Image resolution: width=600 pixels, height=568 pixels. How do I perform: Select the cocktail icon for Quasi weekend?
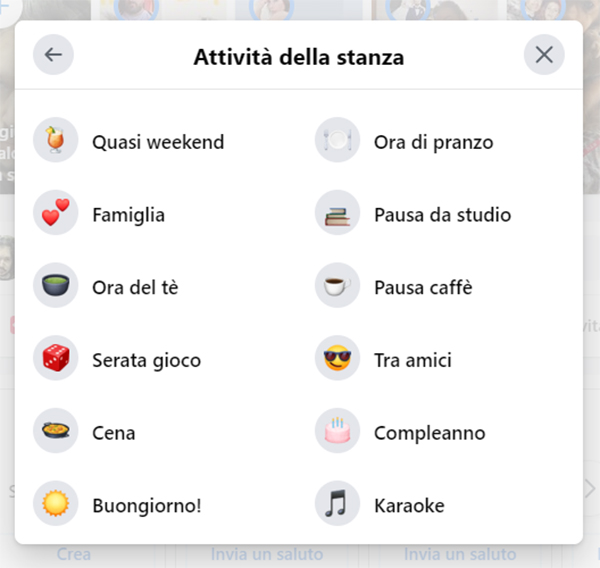click(54, 142)
